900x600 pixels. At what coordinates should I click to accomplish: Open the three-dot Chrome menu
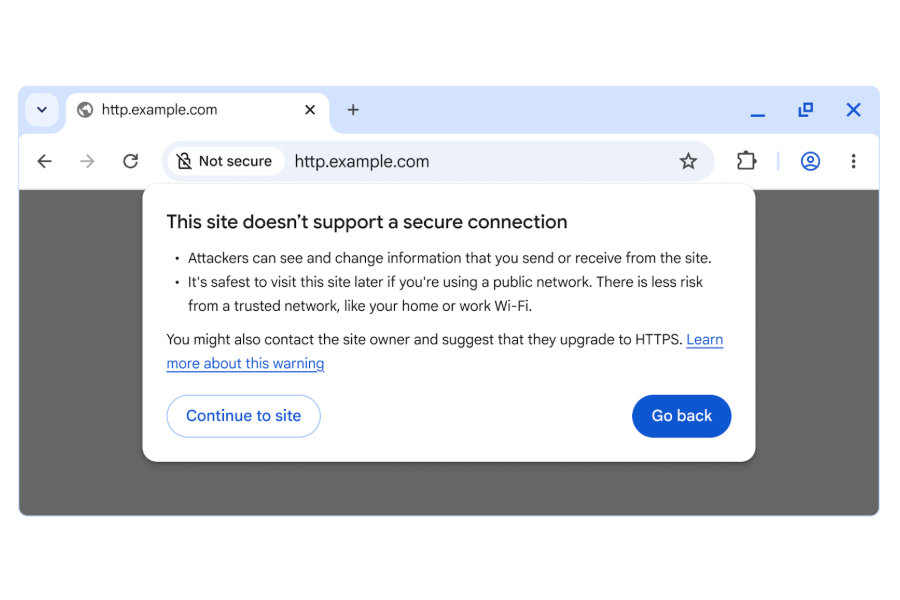853,160
